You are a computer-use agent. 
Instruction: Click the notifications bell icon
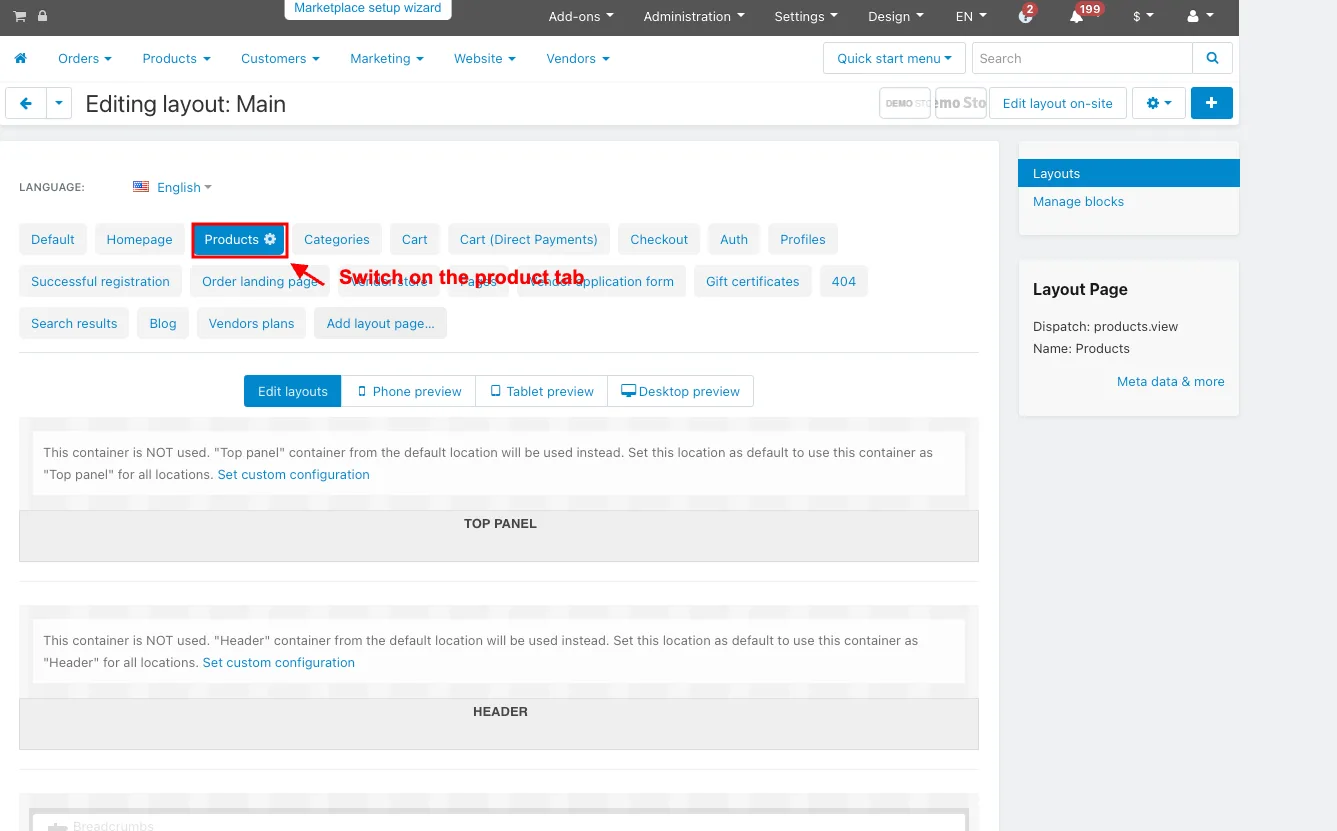click(1077, 16)
